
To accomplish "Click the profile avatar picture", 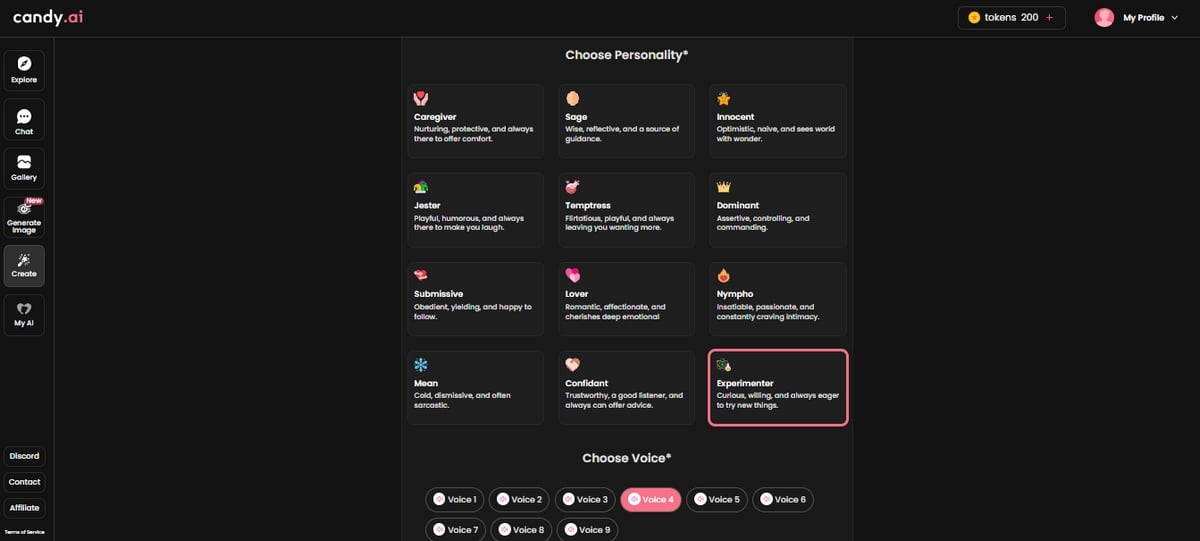I will coord(1104,18).
